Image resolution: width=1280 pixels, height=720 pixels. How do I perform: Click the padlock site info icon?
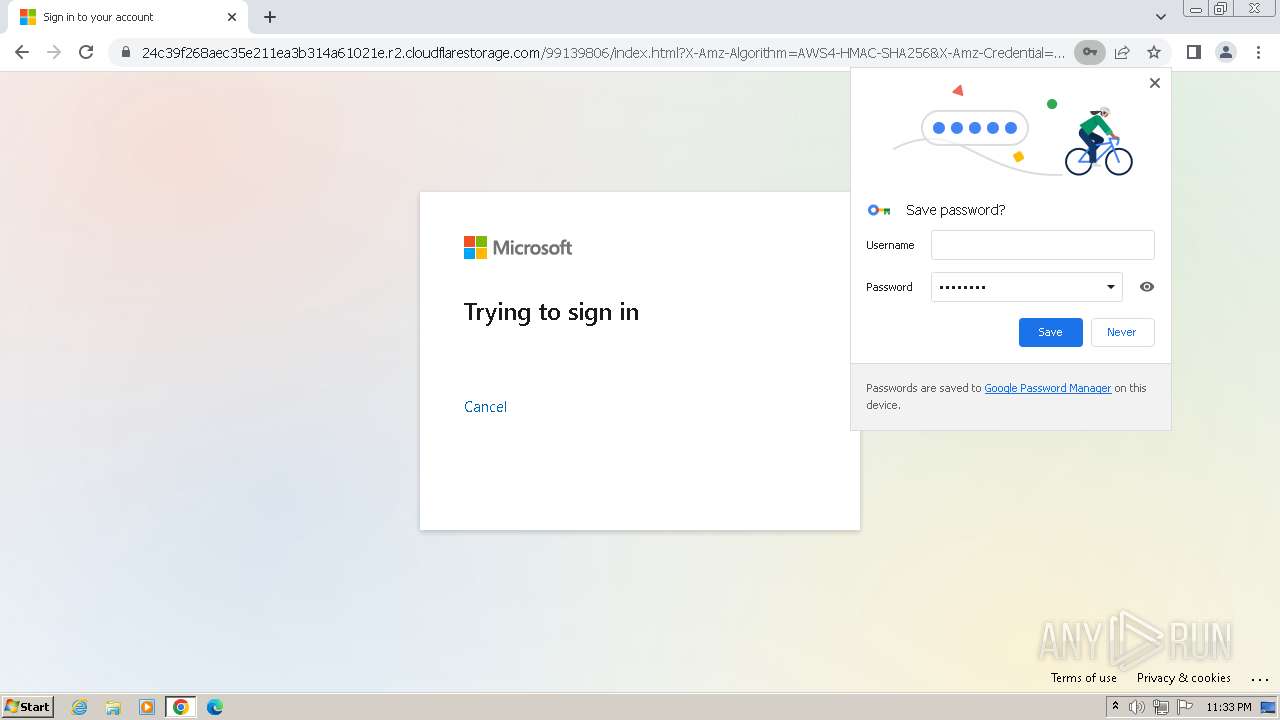[126, 53]
